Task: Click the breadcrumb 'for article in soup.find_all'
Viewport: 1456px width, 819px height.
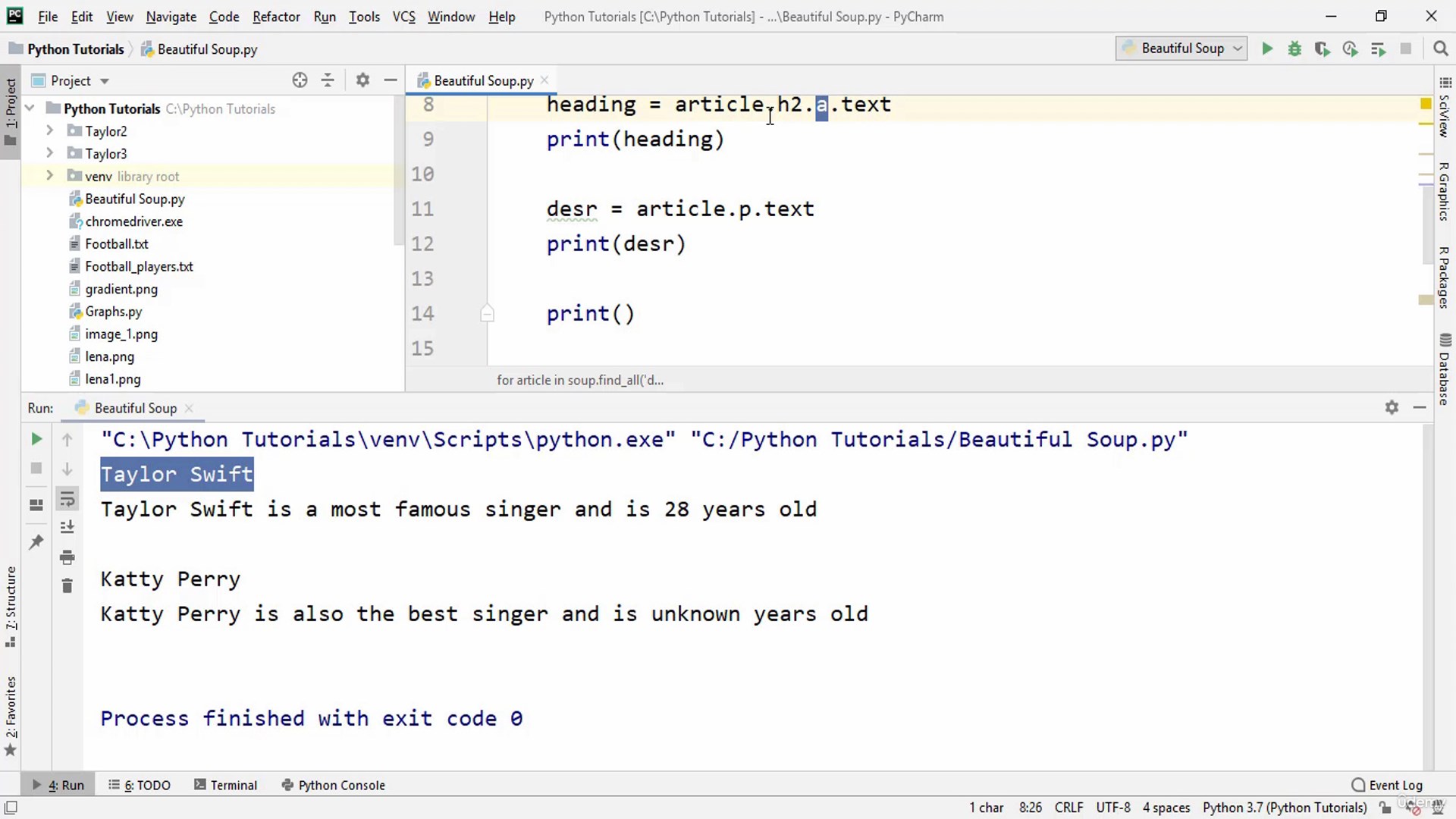Action: tap(580, 380)
